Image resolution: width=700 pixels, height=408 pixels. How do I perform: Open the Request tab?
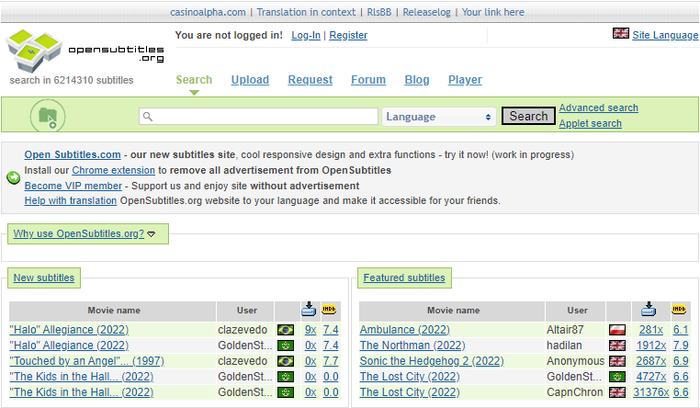(x=310, y=79)
